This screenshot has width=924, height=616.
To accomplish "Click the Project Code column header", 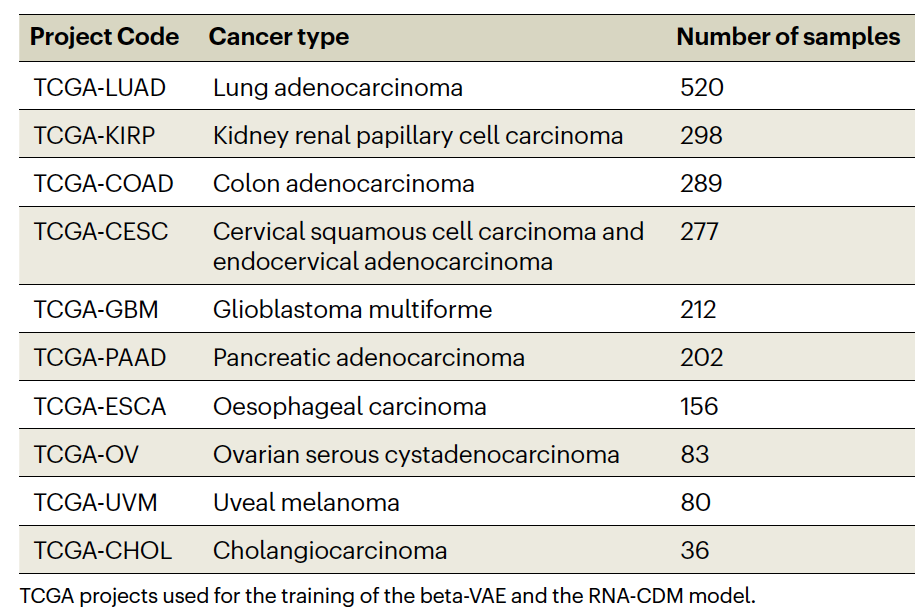I will pos(105,38).
